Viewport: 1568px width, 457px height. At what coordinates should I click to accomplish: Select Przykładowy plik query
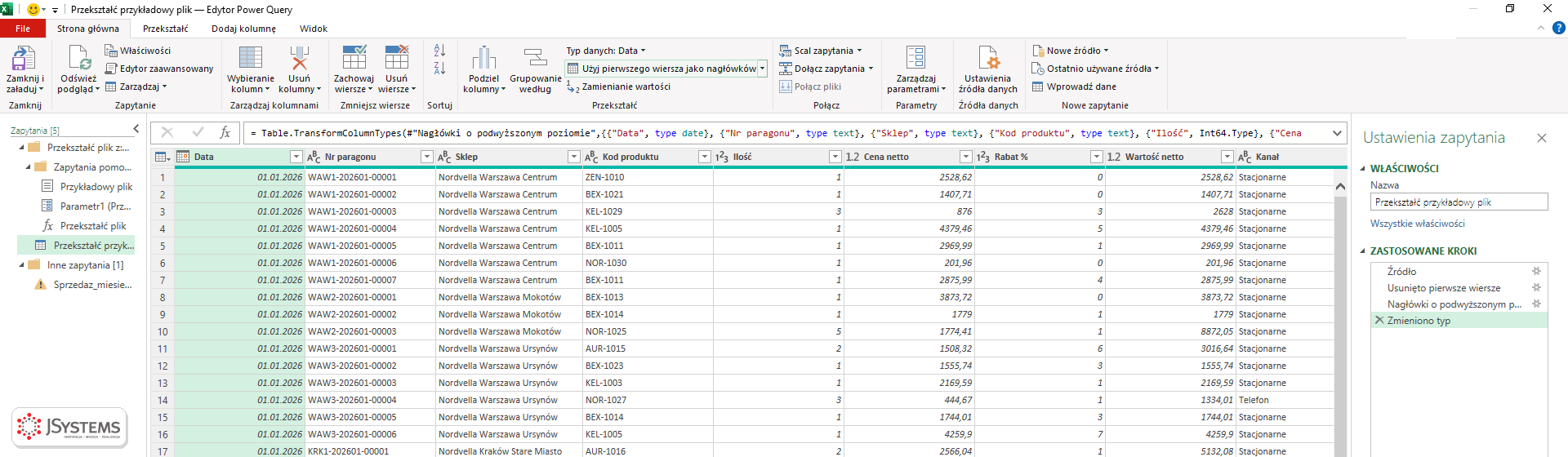(87, 187)
